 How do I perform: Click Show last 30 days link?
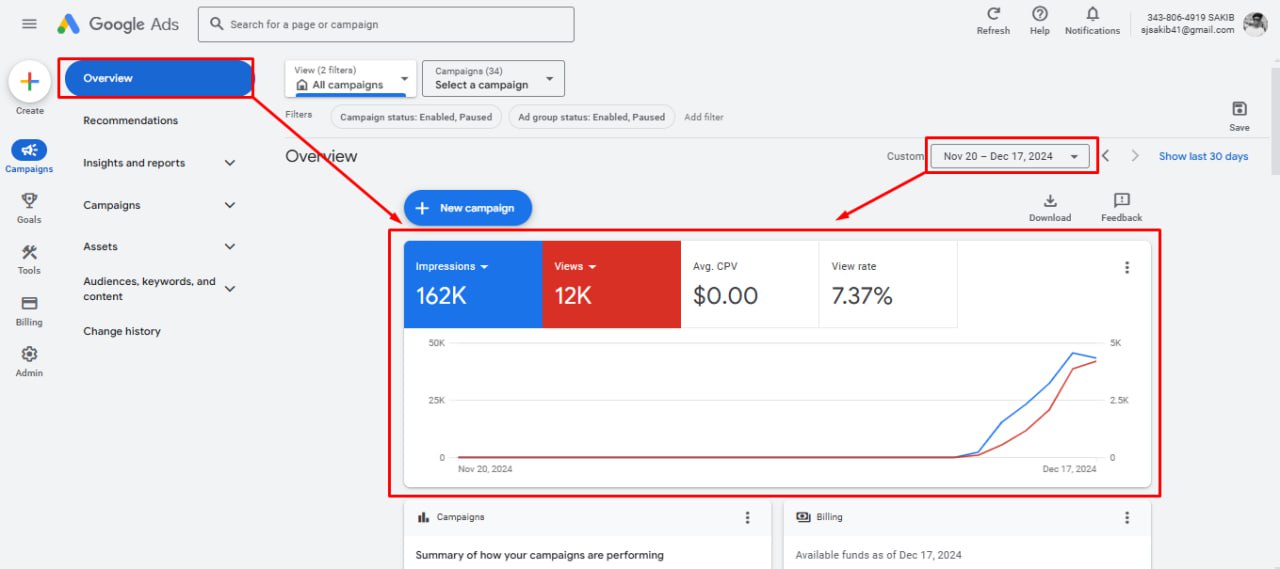tap(1203, 156)
